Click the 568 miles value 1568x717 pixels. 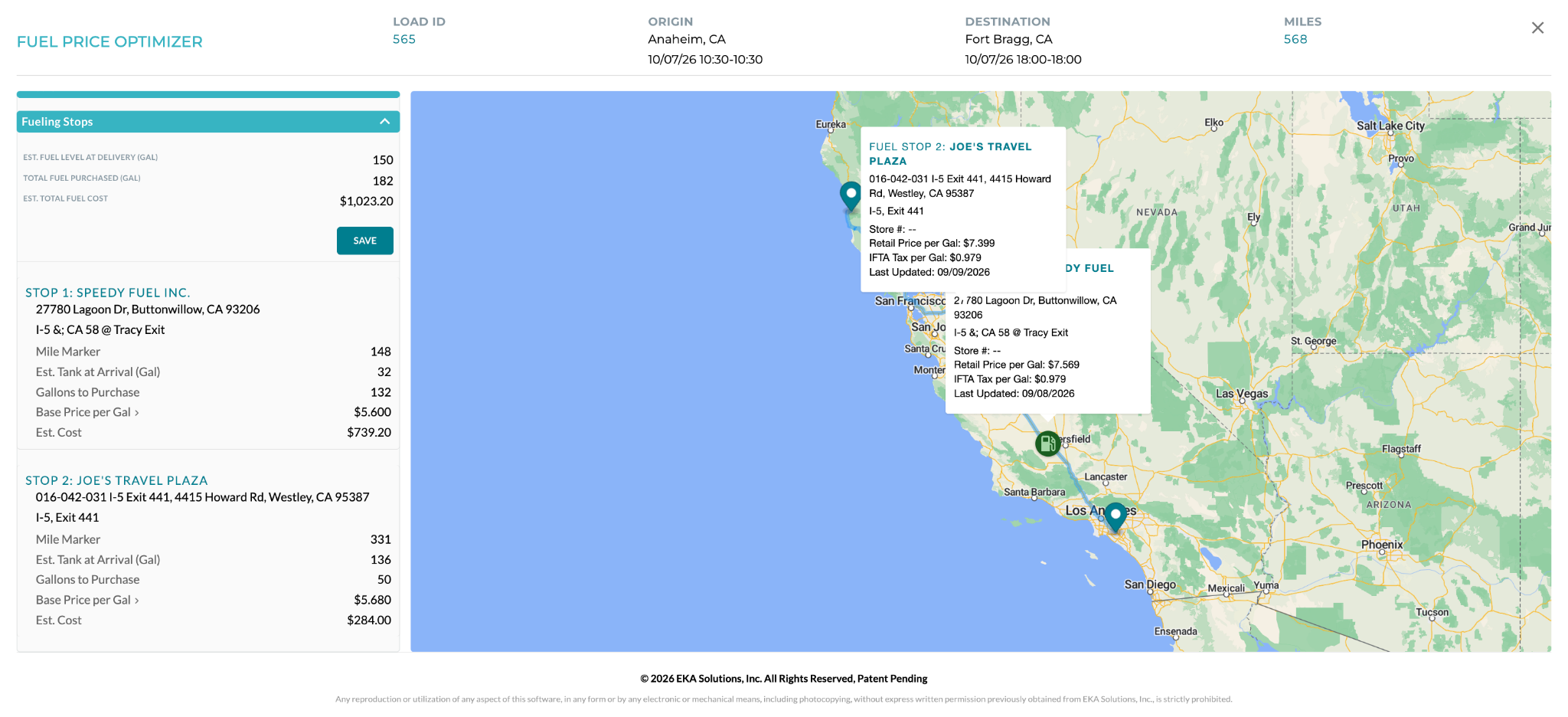pyautogui.click(x=1295, y=39)
